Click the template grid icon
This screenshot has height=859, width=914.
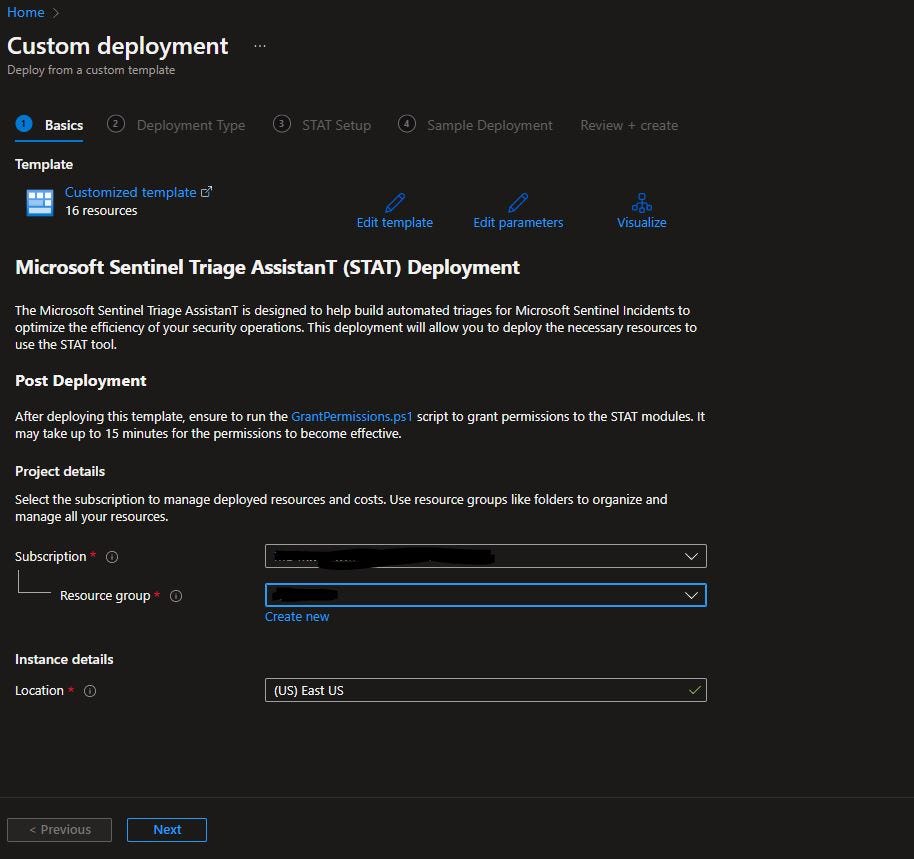[x=40, y=203]
